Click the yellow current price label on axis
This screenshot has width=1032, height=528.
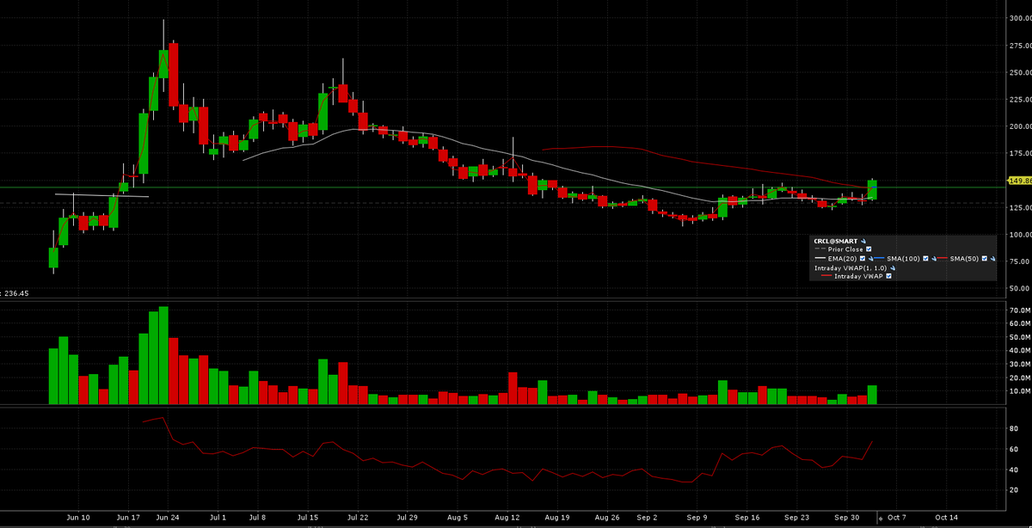click(1019, 181)
